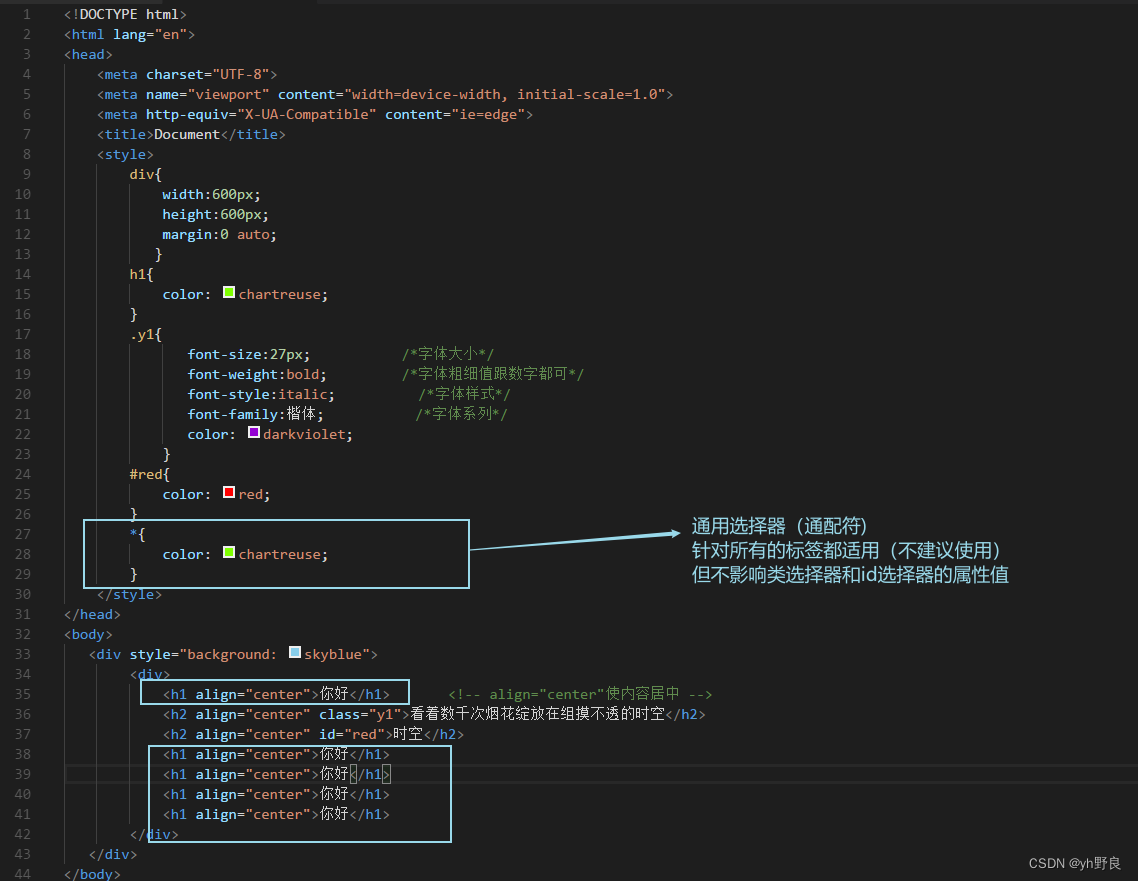Click the closing </div> tag on line 43
Viewport: 1138px width, 881px height.
[112, 854]
